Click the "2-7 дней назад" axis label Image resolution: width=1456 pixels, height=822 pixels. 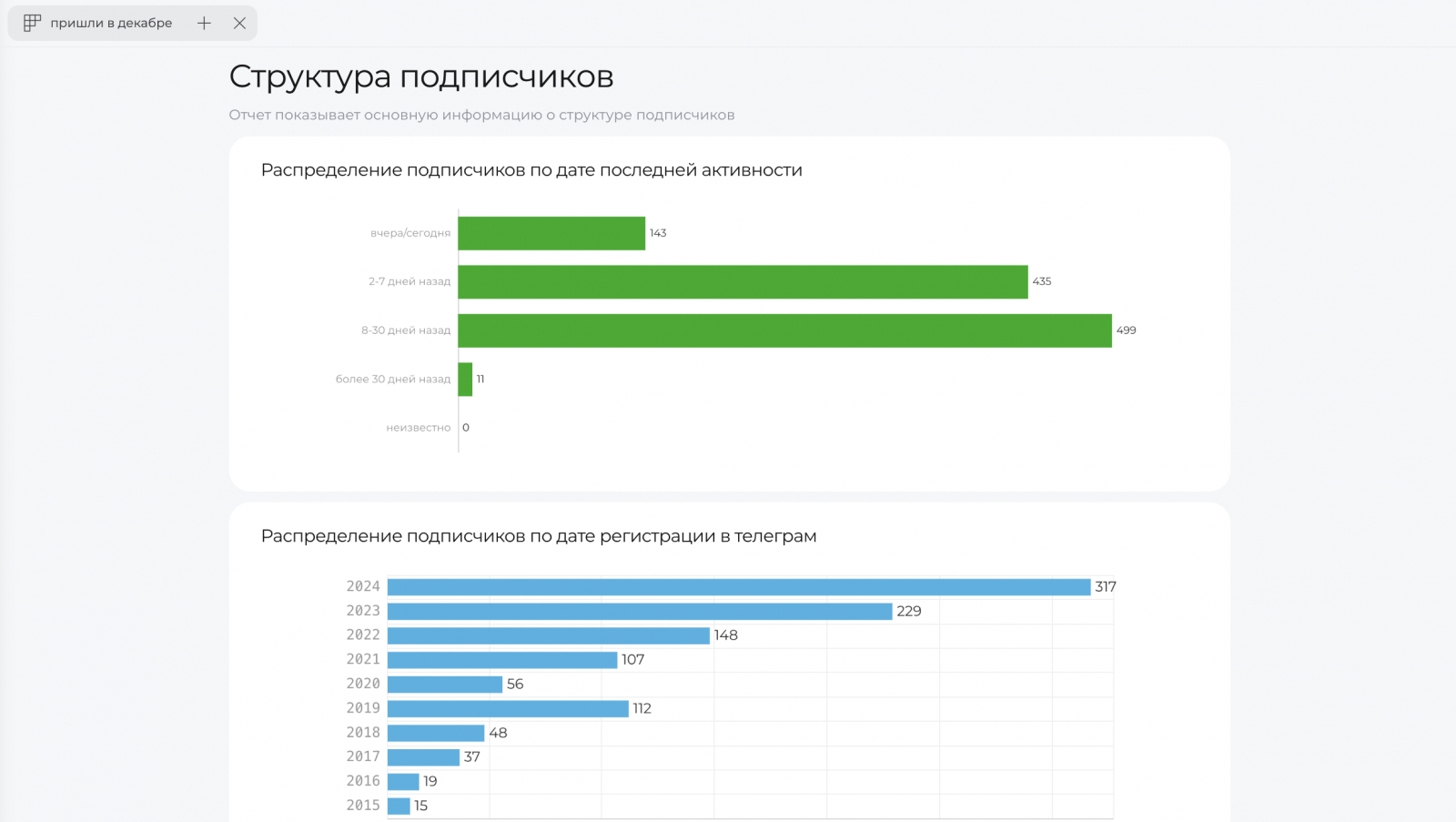409,282
